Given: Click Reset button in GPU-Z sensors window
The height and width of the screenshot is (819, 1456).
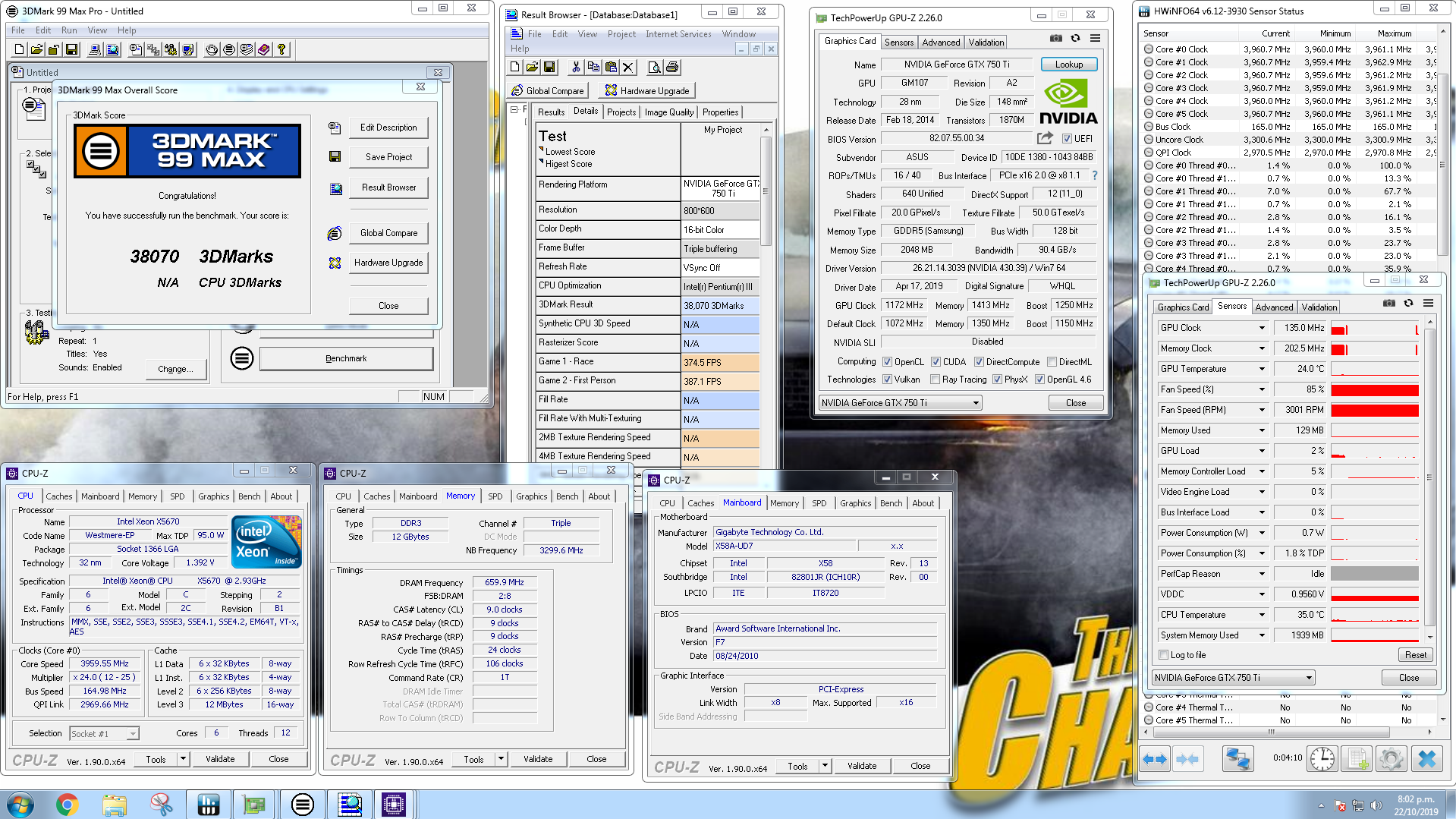Looking at the screenshot, I should [x=1415, y=655].
